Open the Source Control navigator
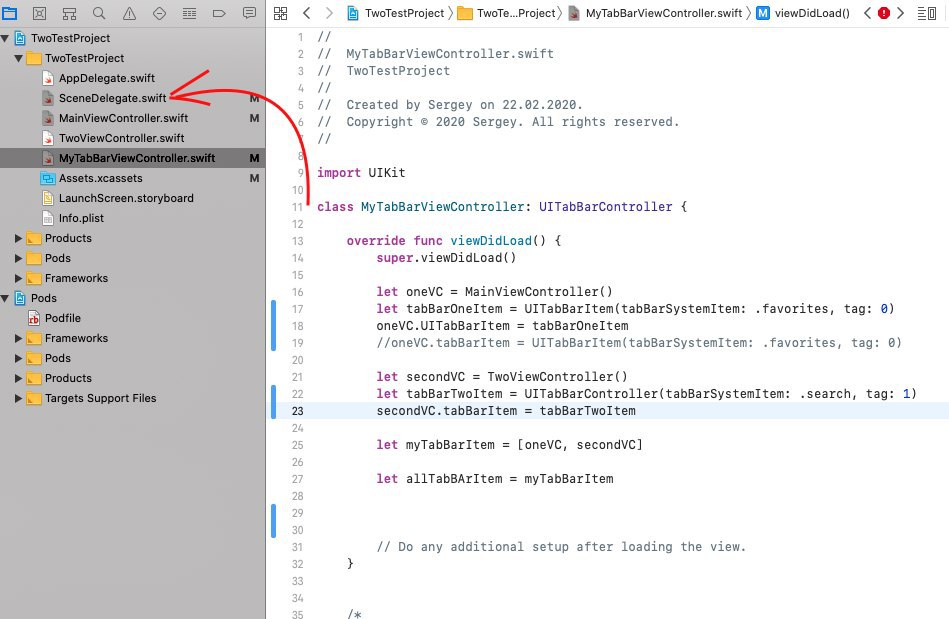The width and height of the screenshot is (949, 619). point(39,13)
